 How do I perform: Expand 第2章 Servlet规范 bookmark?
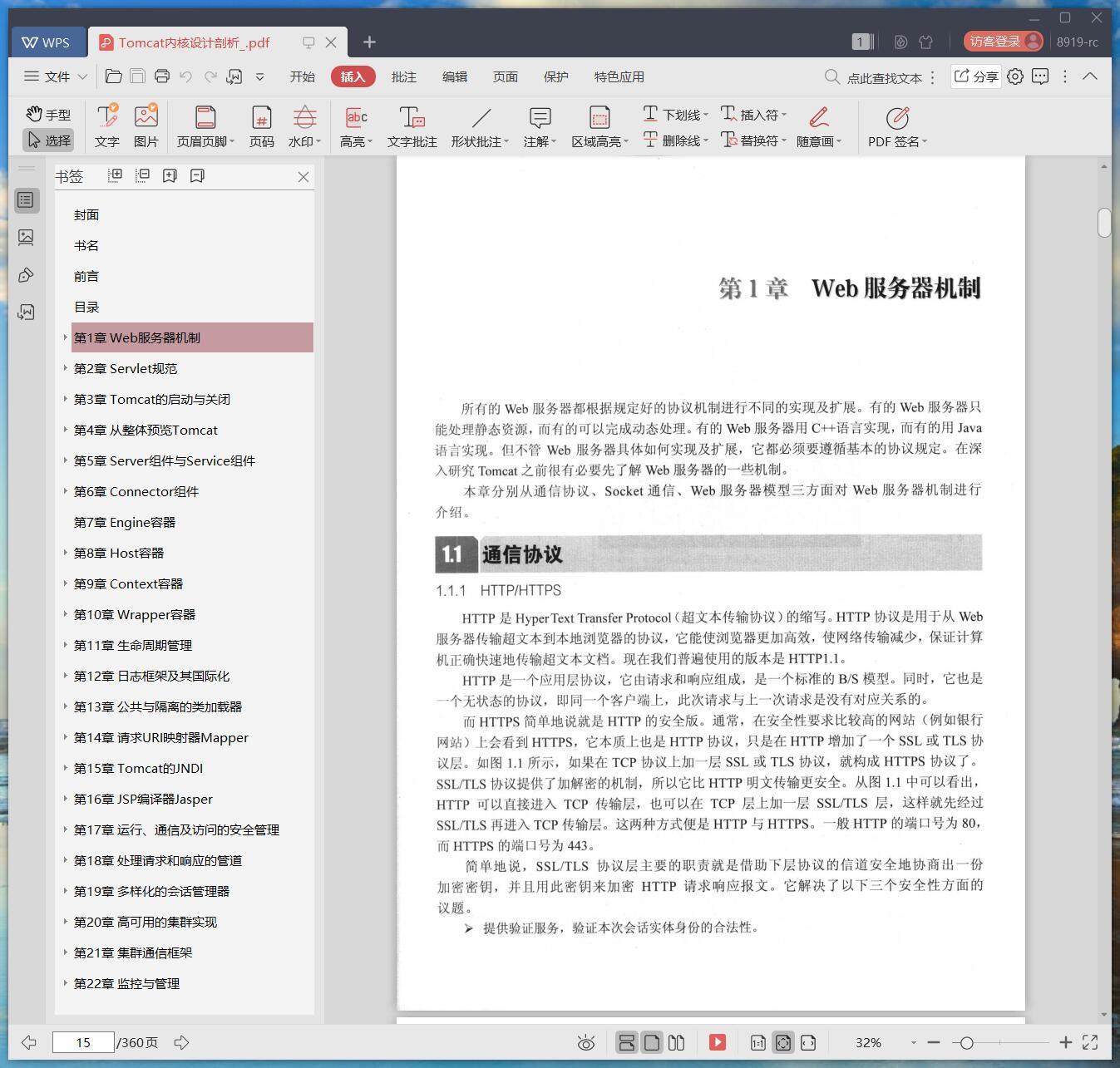(66, 368)
